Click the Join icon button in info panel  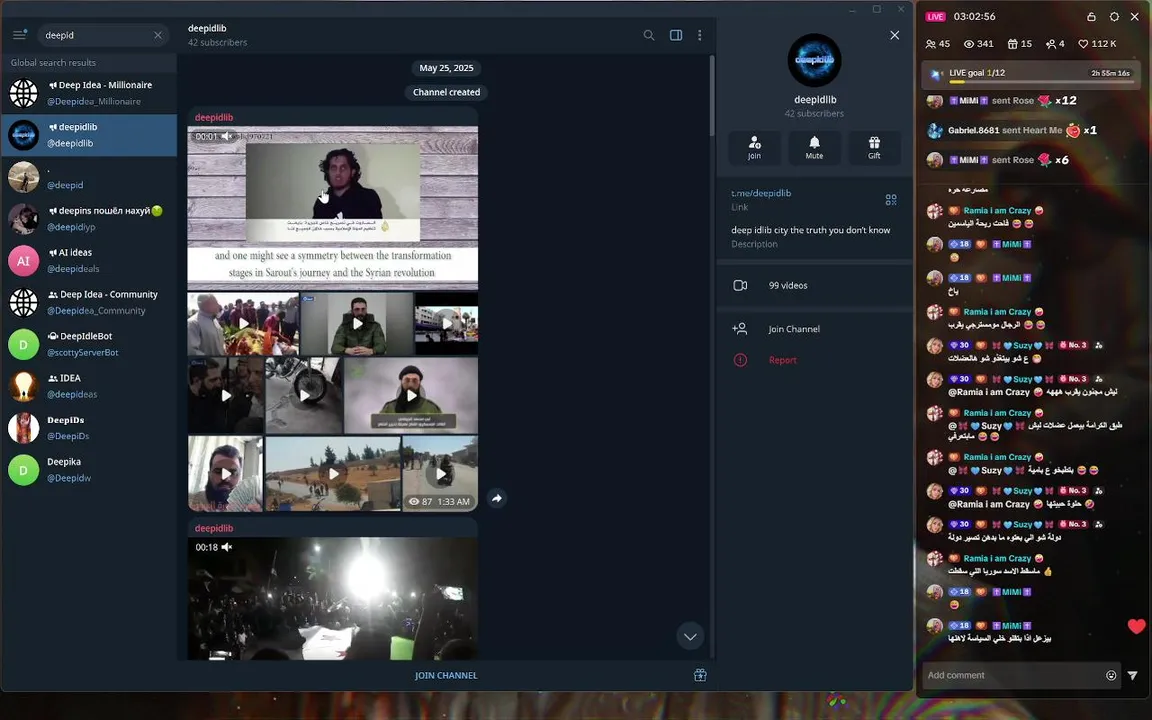[755, 148]
